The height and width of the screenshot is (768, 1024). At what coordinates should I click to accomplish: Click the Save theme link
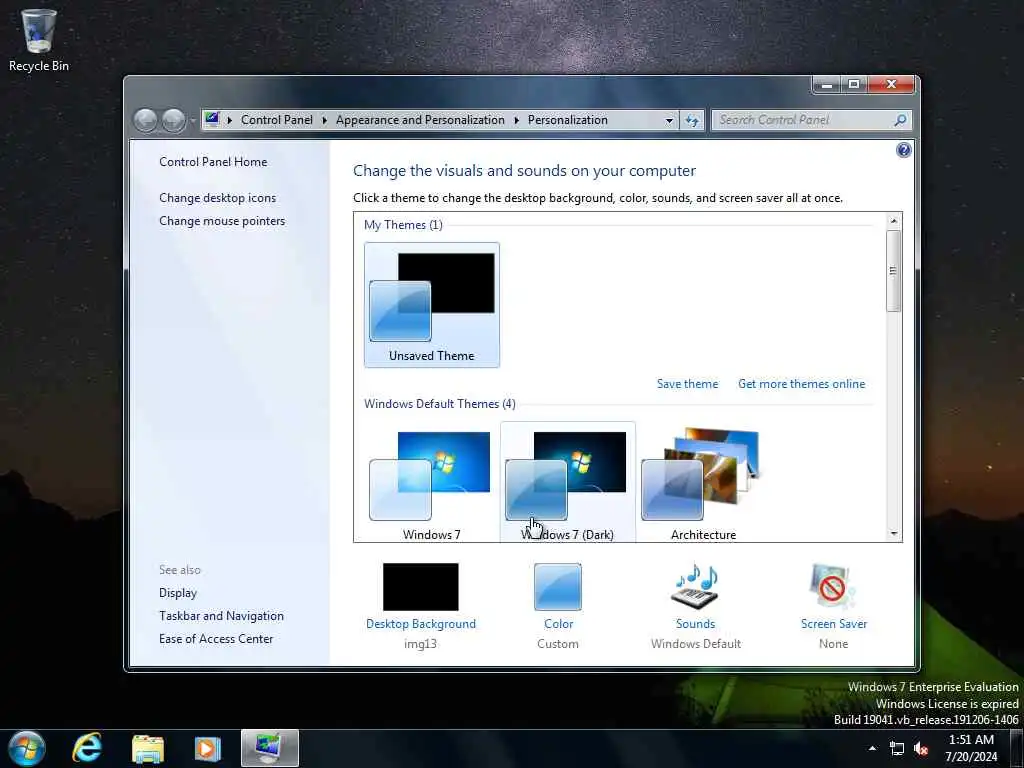(x=687, y=384)
